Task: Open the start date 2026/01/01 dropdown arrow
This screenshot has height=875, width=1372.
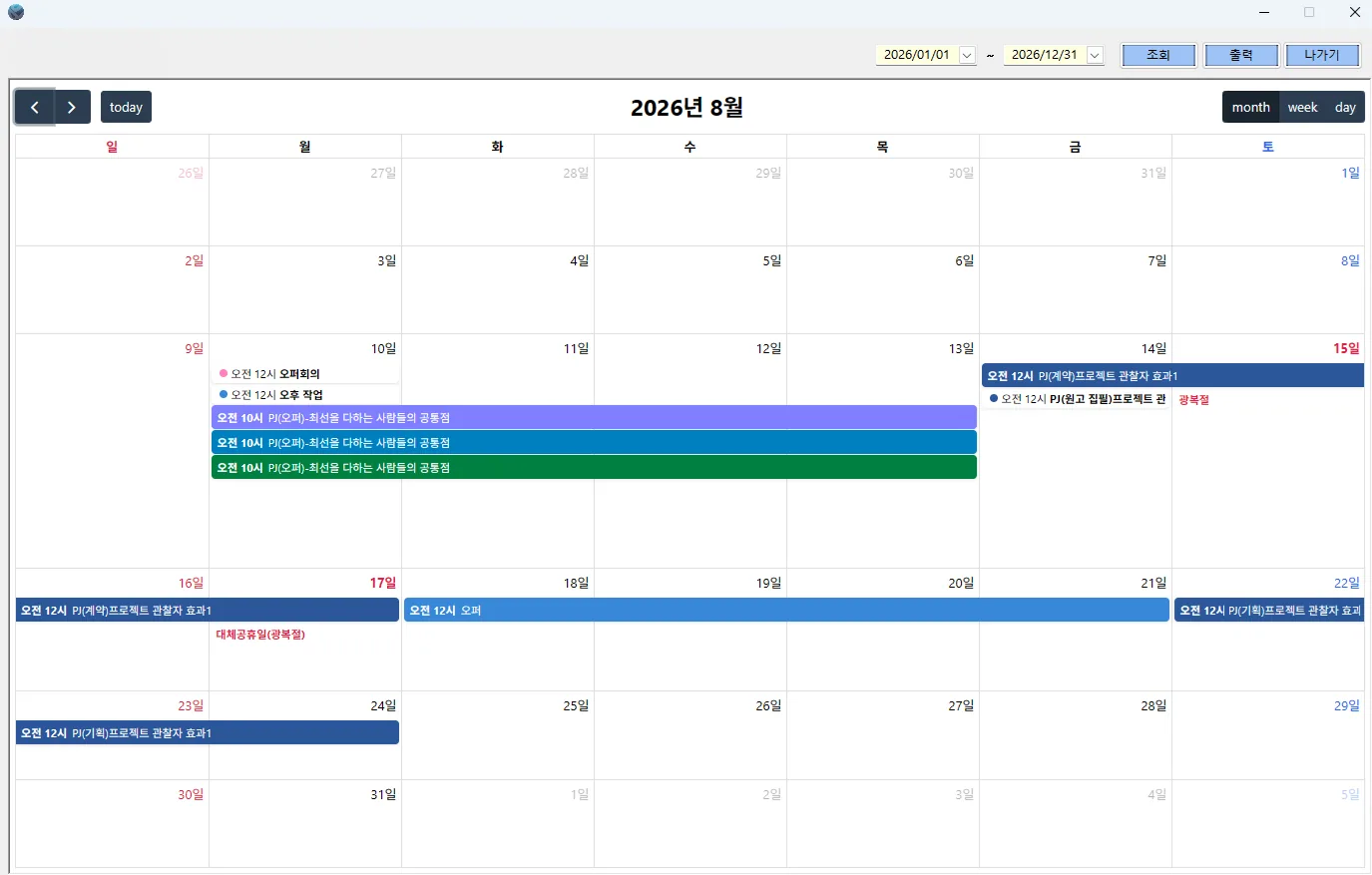Action: pyautogui.click(x=967, y=55)
